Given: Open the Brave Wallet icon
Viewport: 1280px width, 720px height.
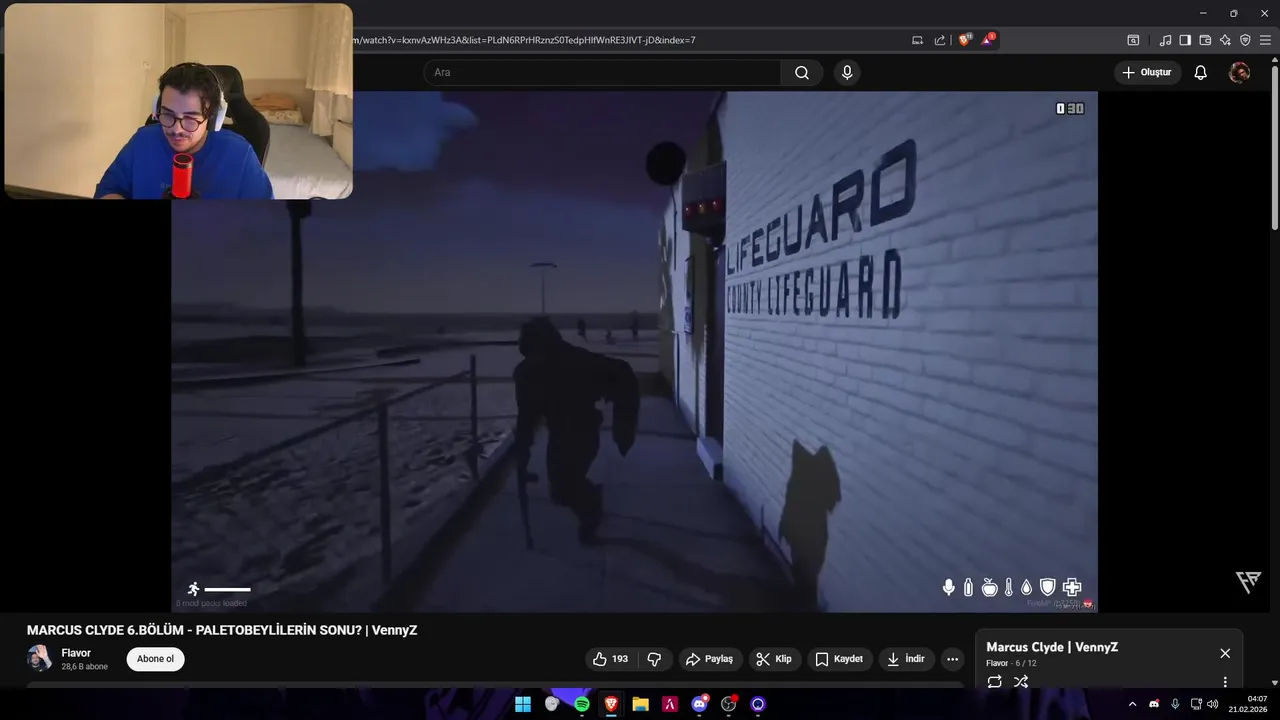Looking at the screenshot, I should click(x=1205, y=40).
